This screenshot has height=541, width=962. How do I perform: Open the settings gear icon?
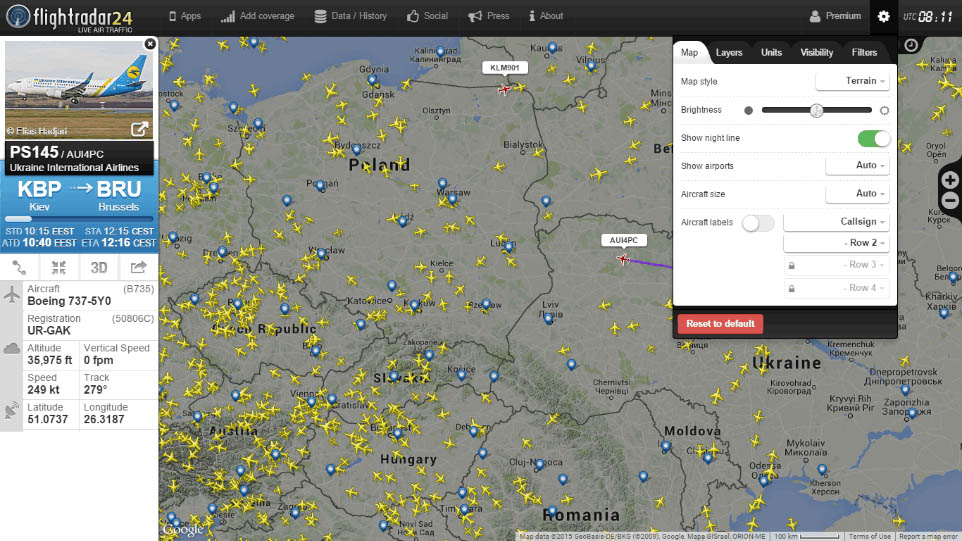pyautogui.click(x=883, y=17)
